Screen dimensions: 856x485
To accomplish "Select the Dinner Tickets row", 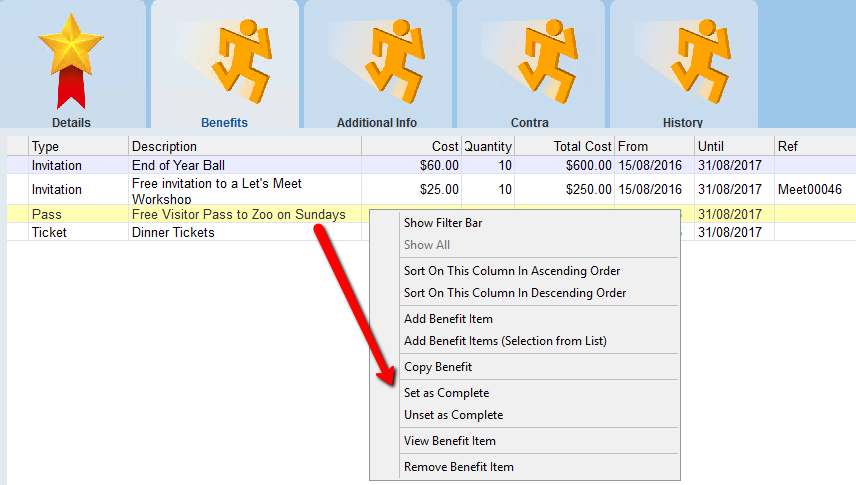I will tap(173, 233).
